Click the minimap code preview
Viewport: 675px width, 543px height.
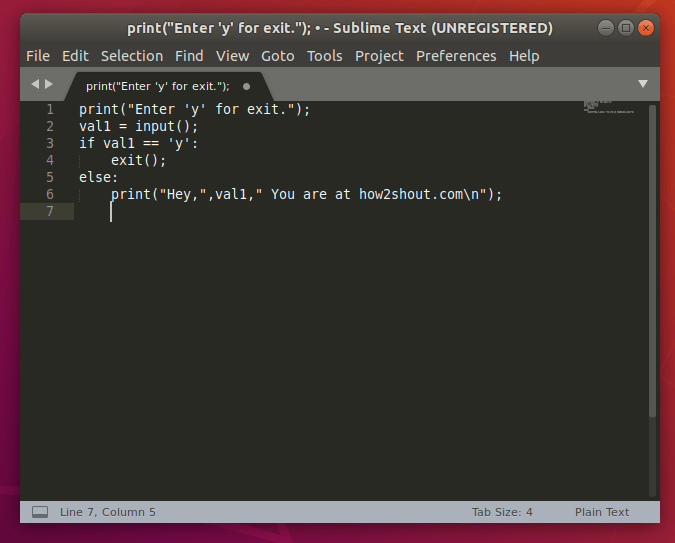pos(609,107)
